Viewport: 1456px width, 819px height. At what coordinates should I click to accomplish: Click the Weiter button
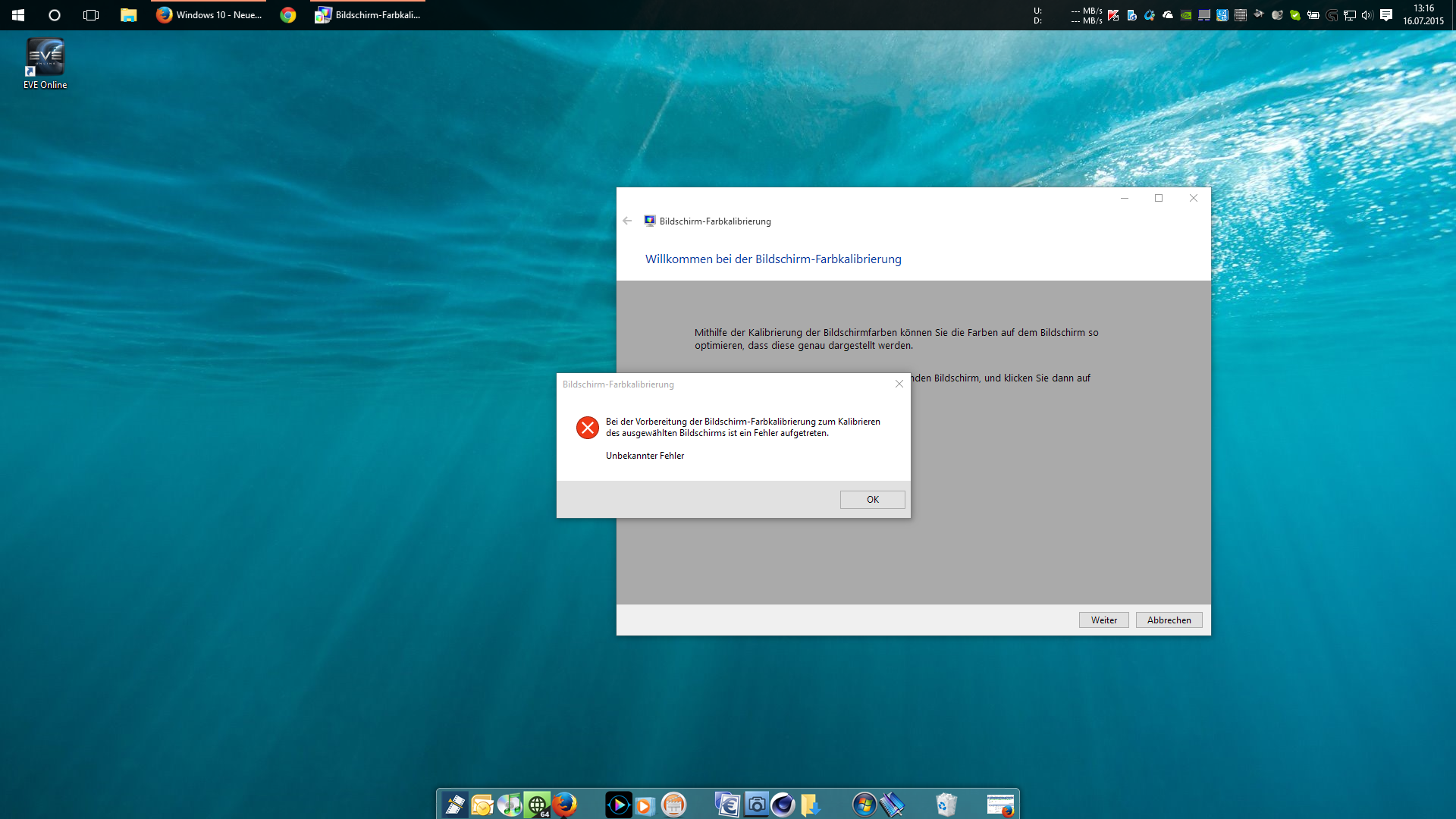click(1103, 620)
